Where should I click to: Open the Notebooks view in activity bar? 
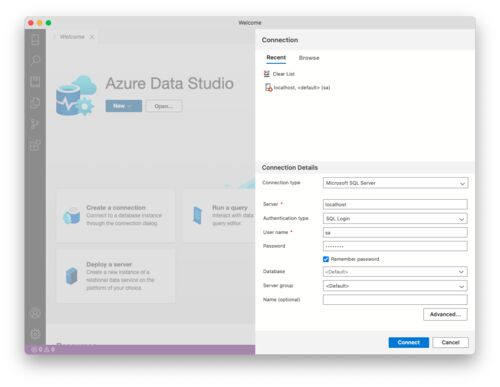[x=35, y=81]
